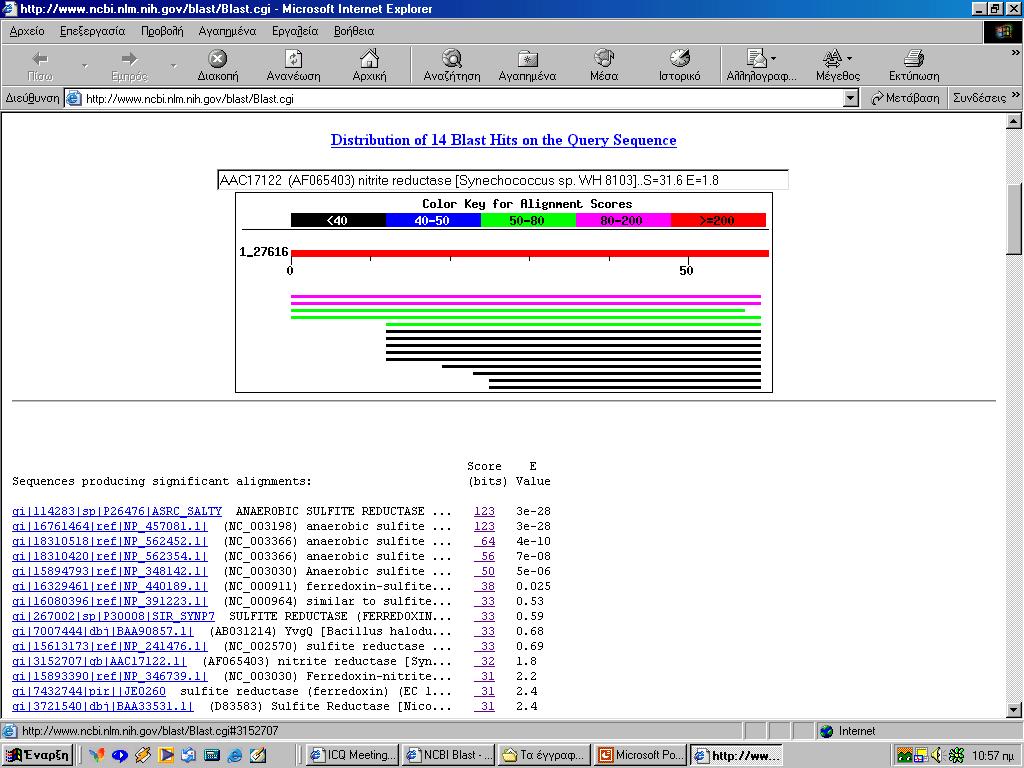Viewport: 1024px width, 768px height.
Task: Click the red >=200 color key
Action: click(x=718, y=221)
